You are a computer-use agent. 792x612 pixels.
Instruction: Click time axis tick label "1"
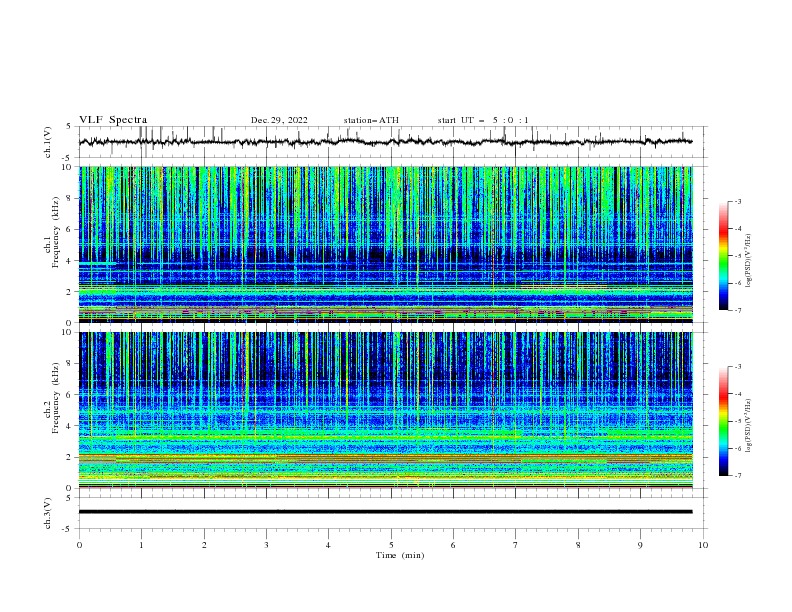[x=141, y=545]
